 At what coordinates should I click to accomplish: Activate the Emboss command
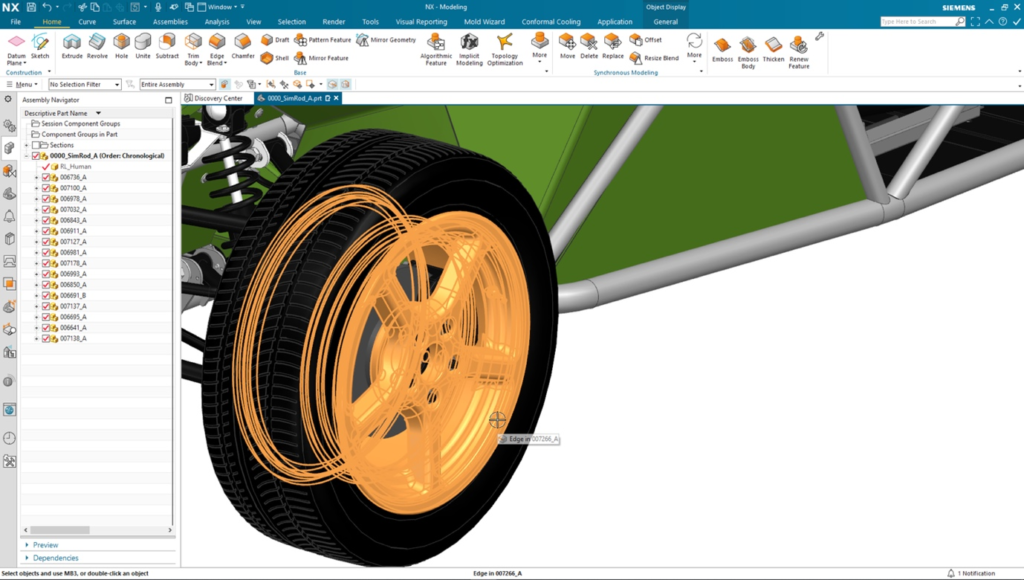pos(724,44)
